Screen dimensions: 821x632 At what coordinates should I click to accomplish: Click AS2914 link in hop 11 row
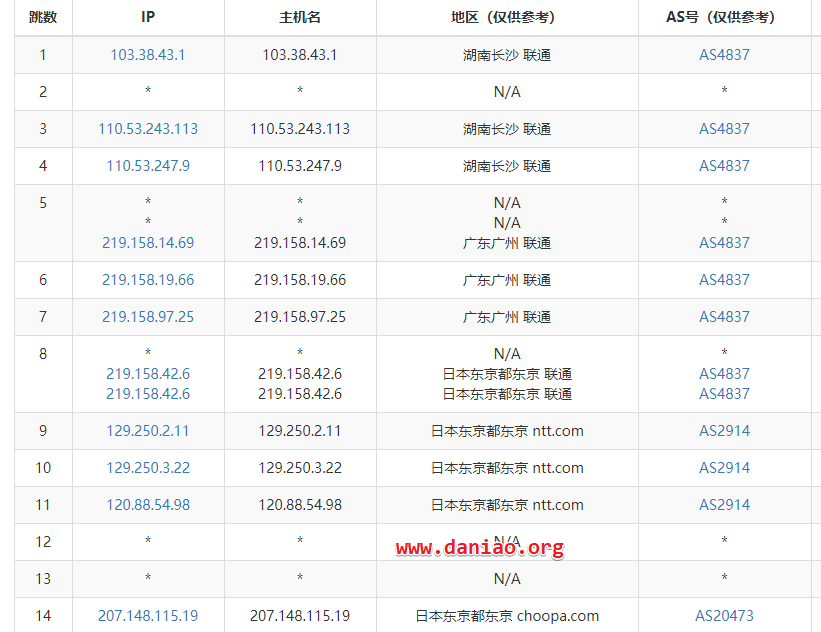pos(724,505)
